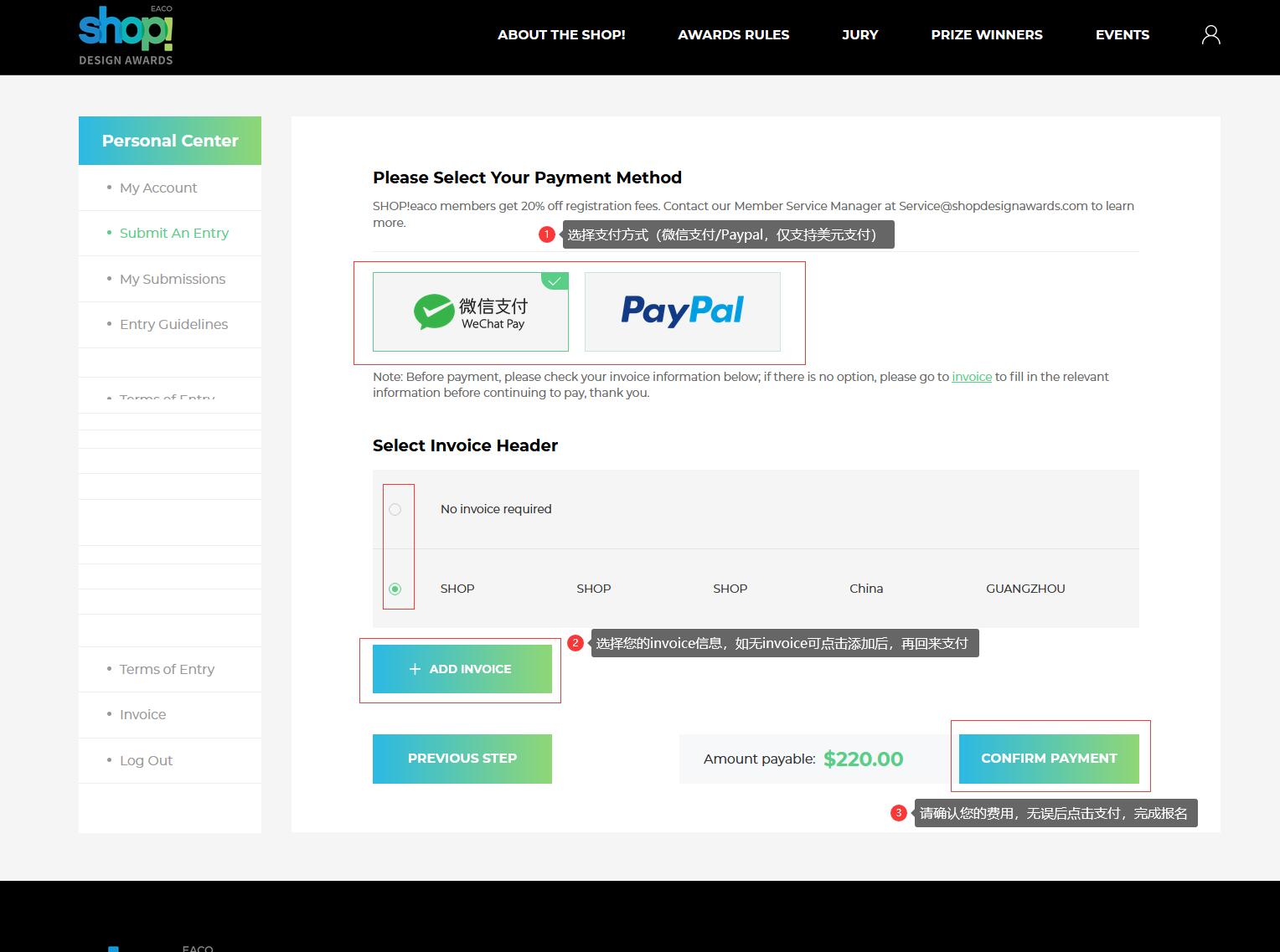This screenshot has width=1280, height=952.
Task: Follow the green invoice link in note
Action: 971,377
